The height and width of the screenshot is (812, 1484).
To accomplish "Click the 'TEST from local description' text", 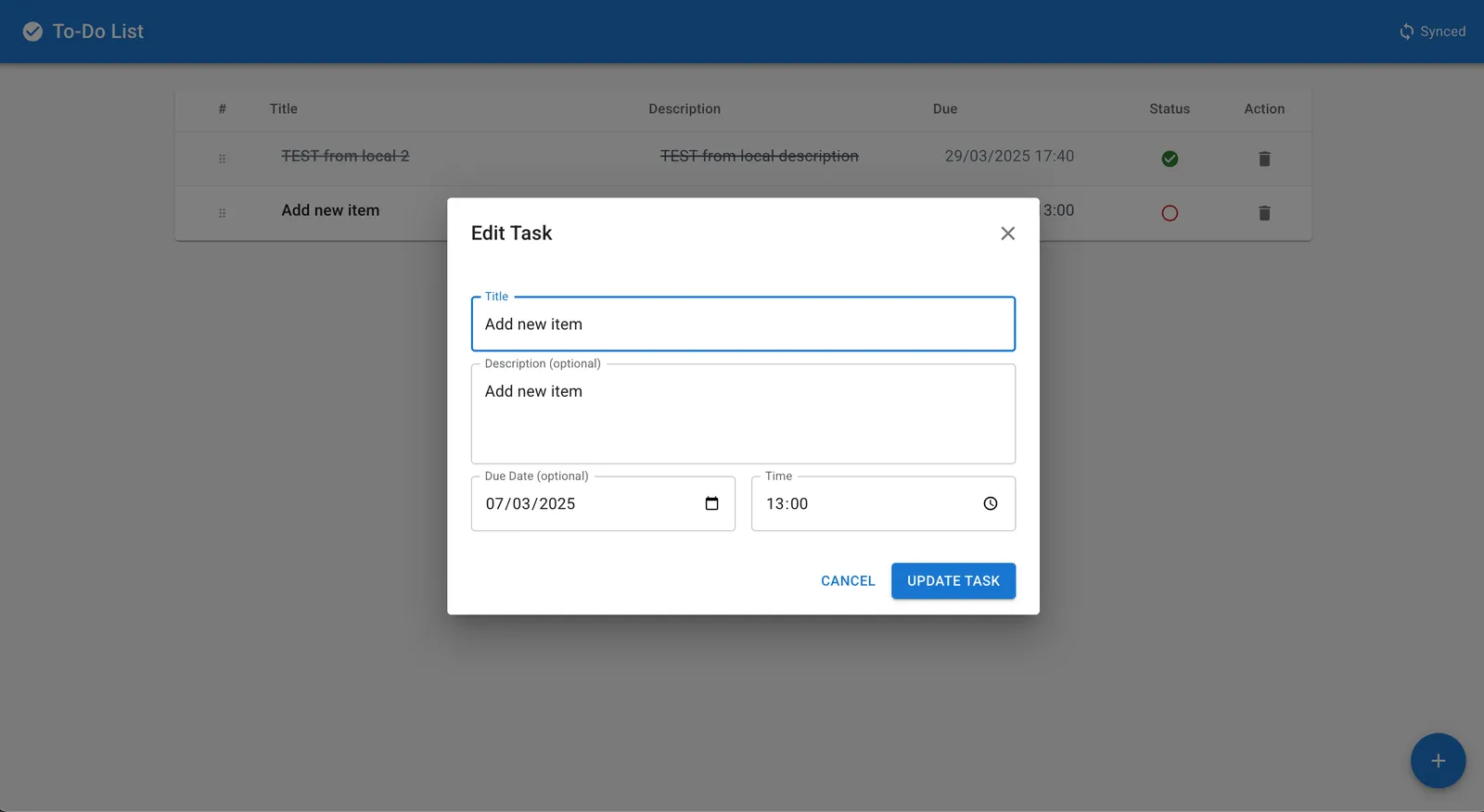I will (x=760, y=156).
